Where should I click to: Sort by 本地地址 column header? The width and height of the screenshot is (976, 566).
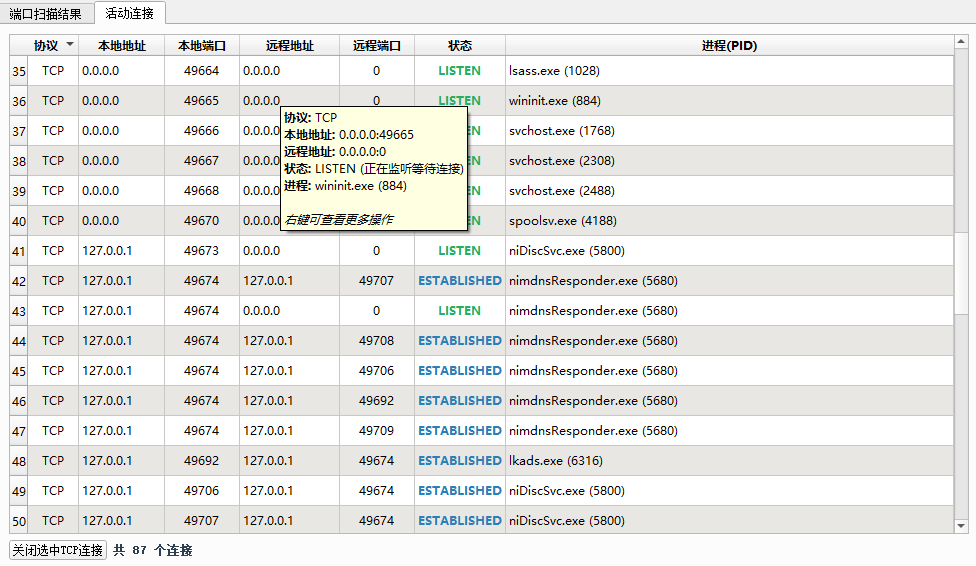(x=121, y=45)
